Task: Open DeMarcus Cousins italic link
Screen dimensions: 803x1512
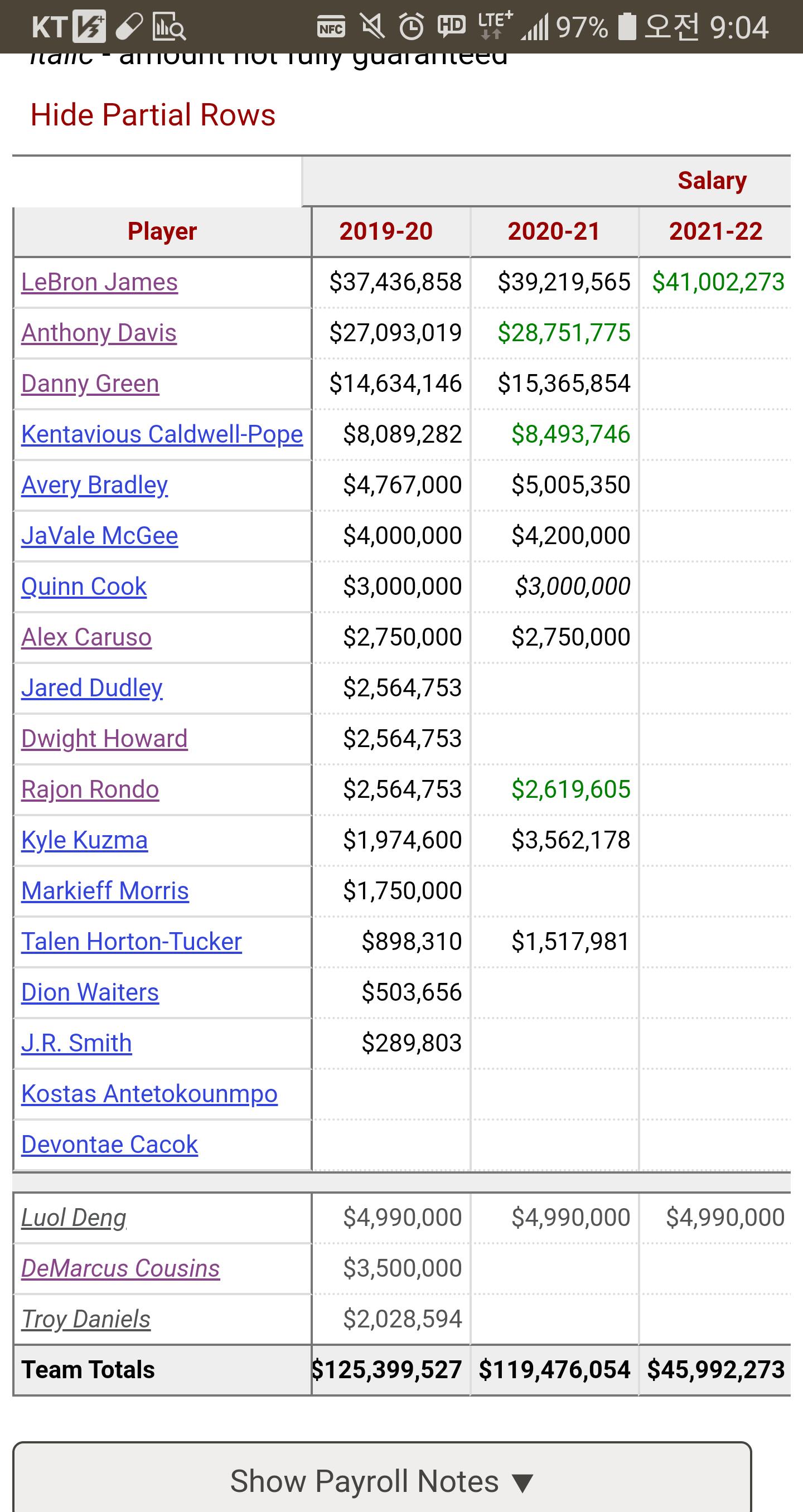Action: click(120, 1268)
